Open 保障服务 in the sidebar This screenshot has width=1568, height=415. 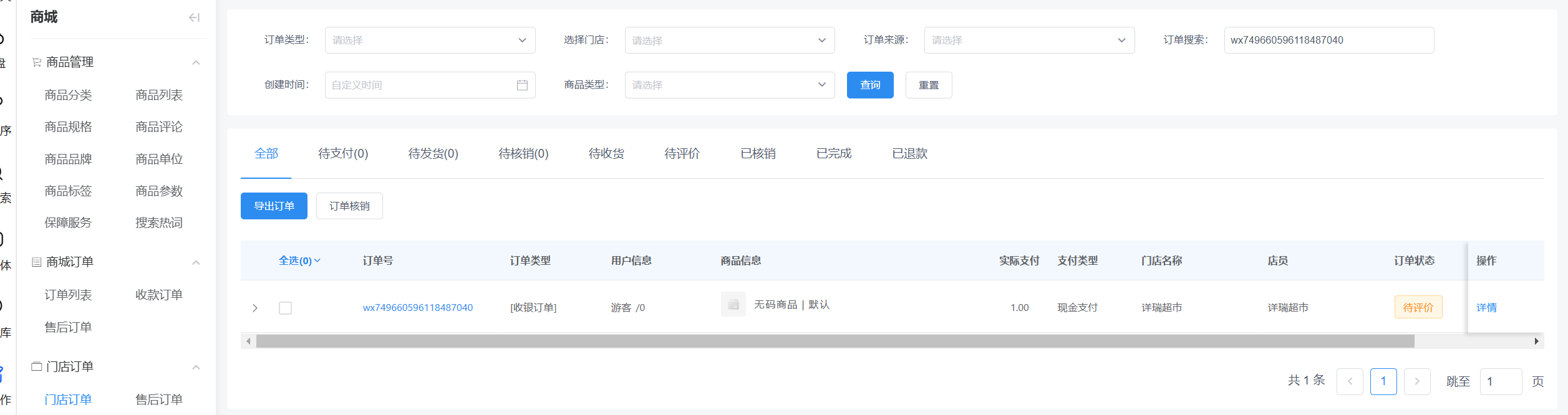pyautogui.click(x=68, y=223)
